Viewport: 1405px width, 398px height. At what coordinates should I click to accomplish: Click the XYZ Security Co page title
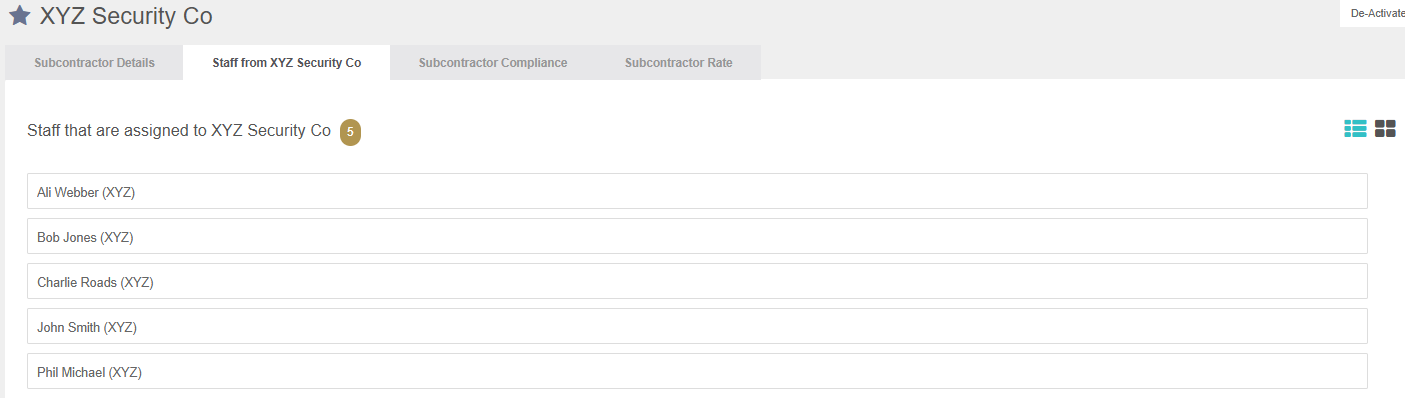click(126, 16)
